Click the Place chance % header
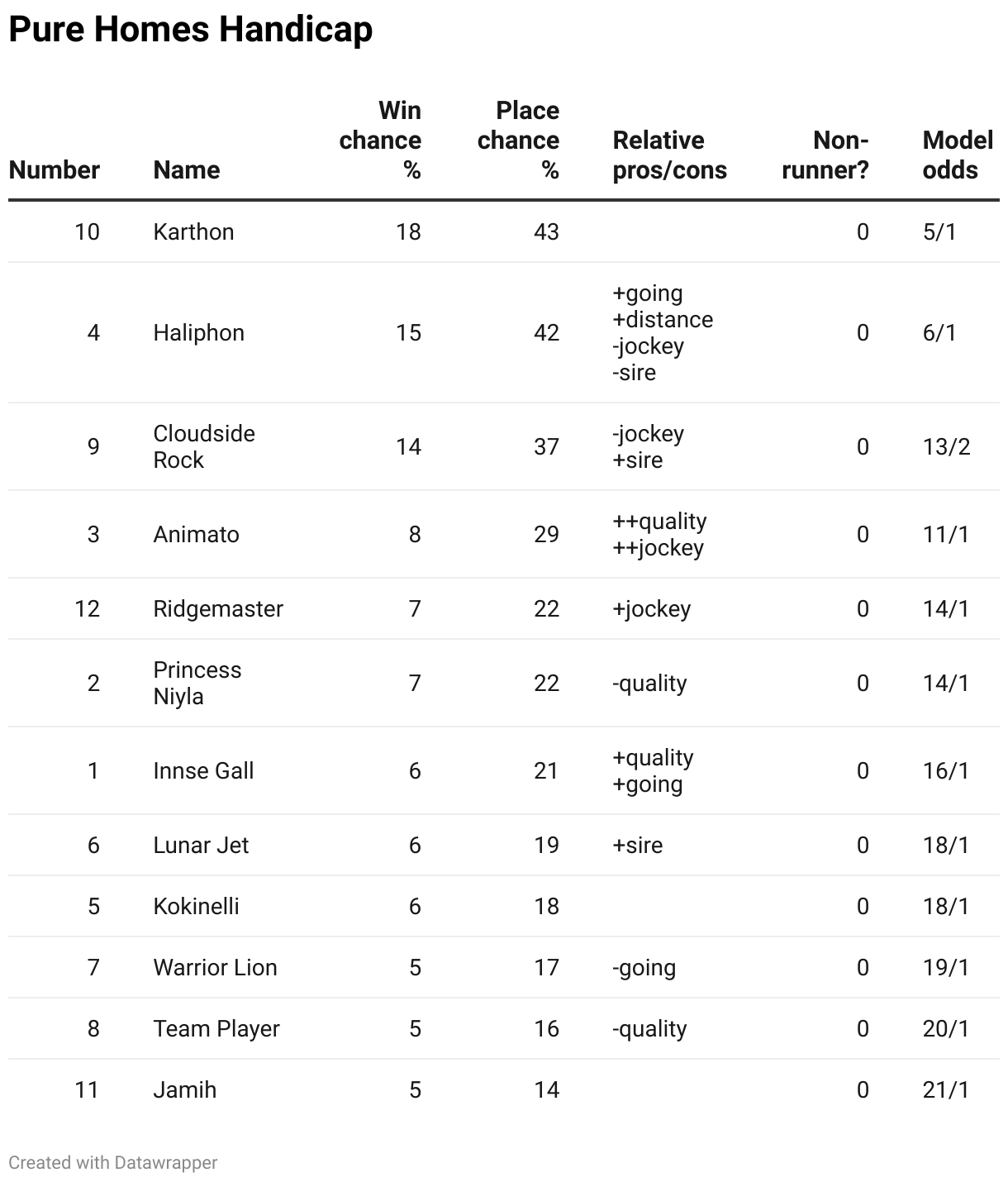 coord(518,141)
